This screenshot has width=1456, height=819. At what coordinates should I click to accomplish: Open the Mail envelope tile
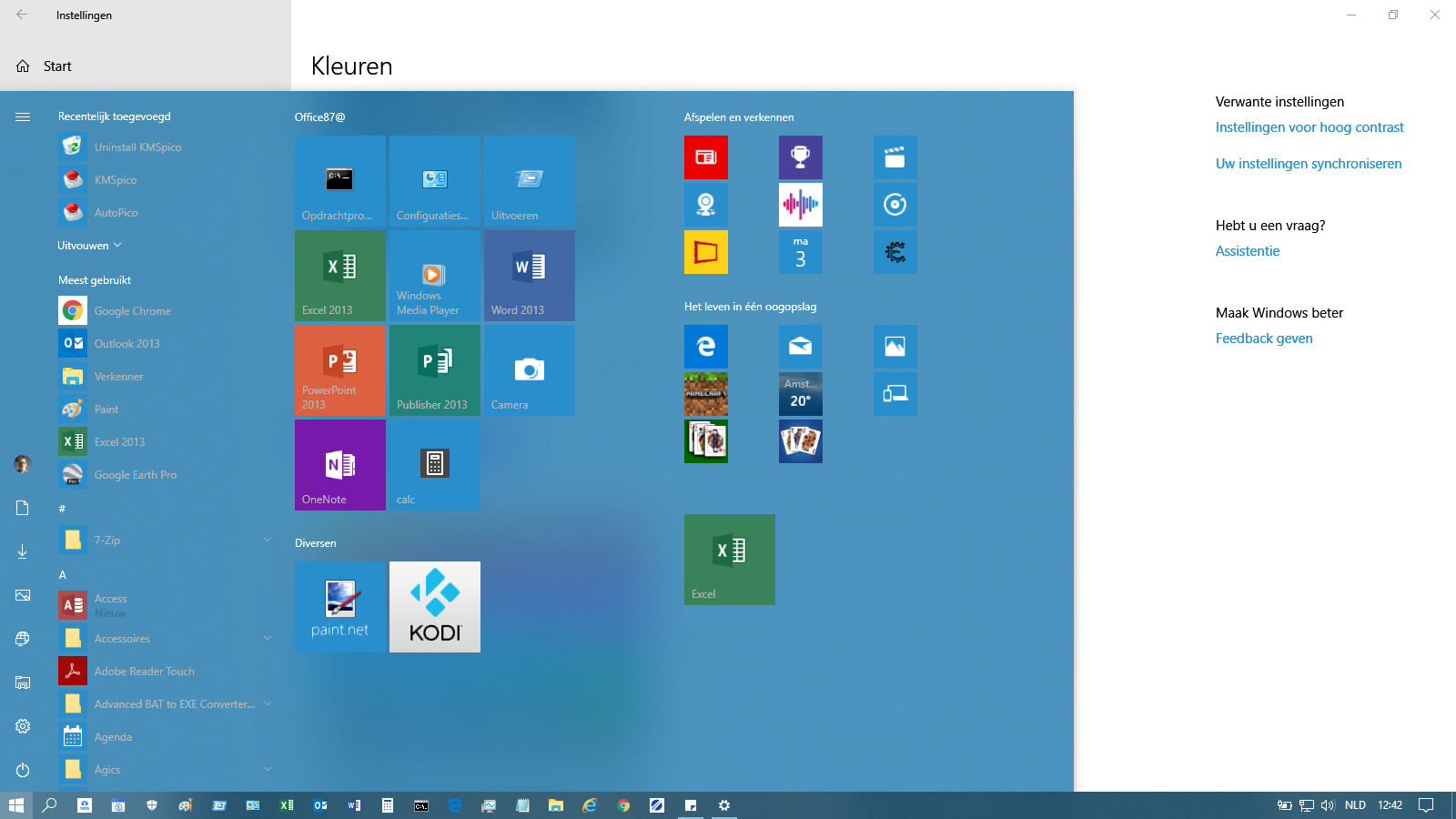(801, 347)
